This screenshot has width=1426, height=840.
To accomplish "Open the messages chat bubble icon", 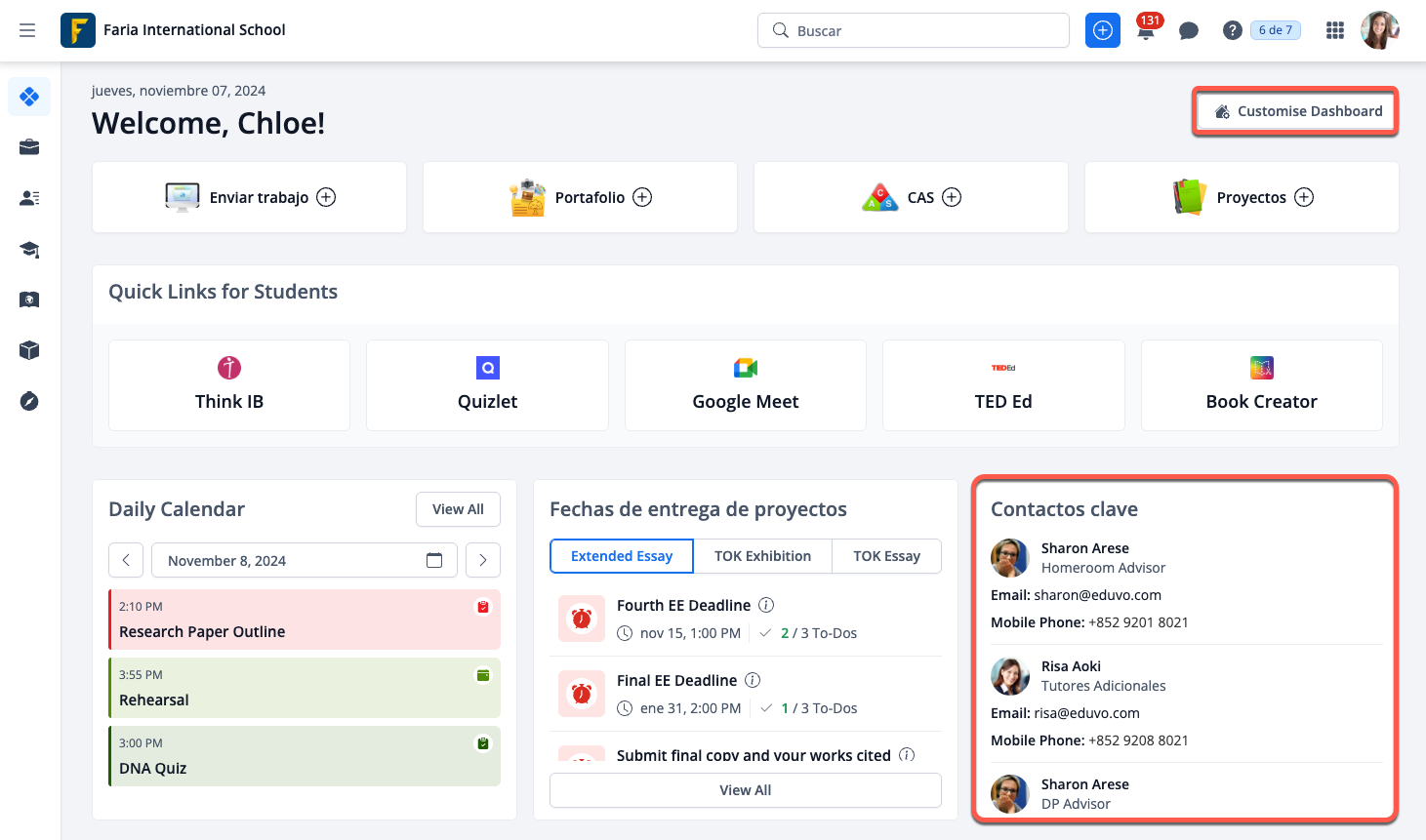I will pyautogui.click(x=1188, y=31).
